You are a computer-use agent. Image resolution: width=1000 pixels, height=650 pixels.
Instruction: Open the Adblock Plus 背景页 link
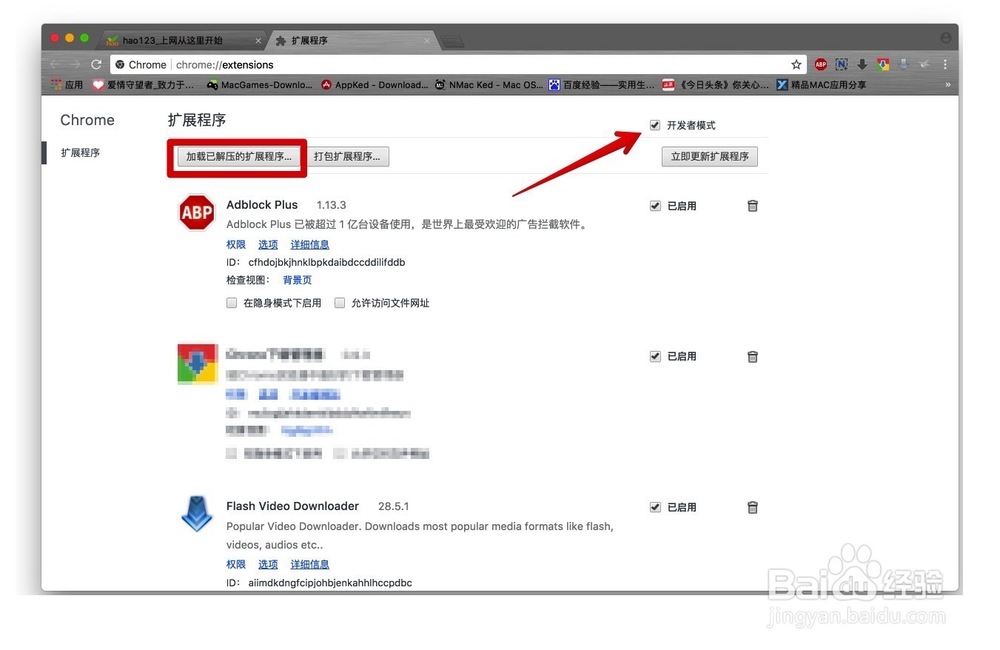[297, 280]
